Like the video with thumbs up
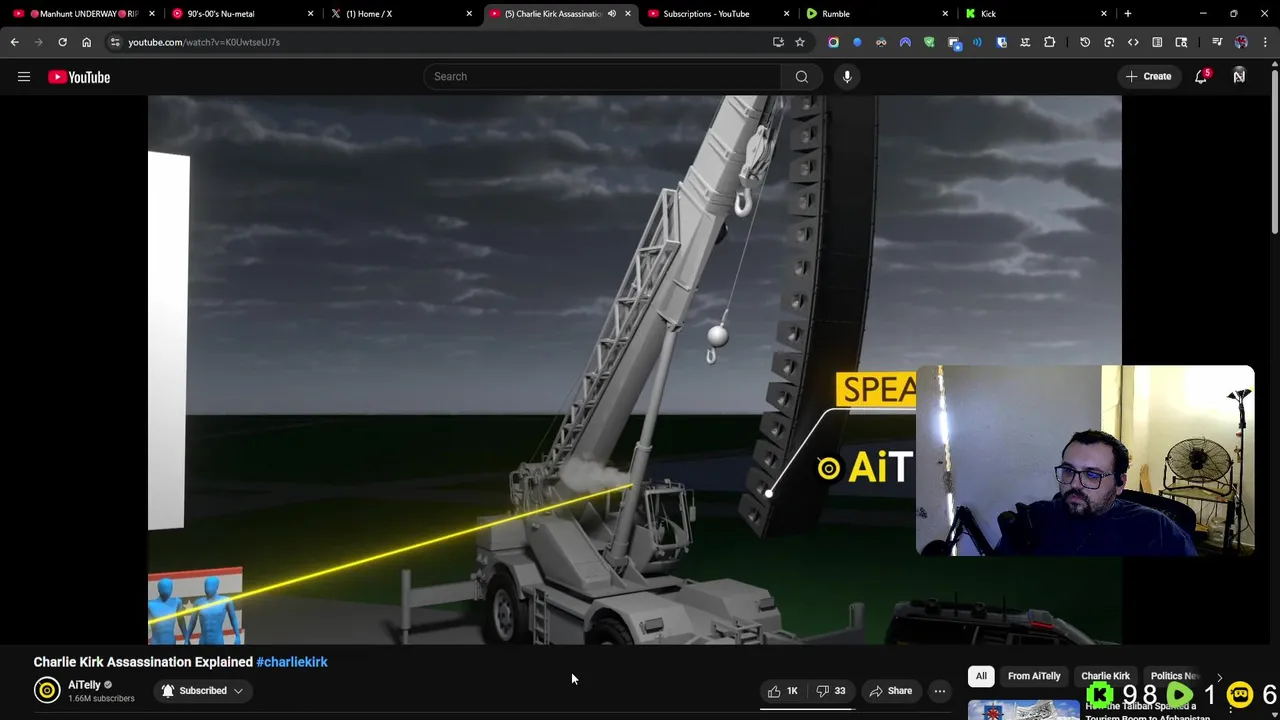Image resolution: width=1280 pixels, height=720 pixels. (x=782, y=691)
